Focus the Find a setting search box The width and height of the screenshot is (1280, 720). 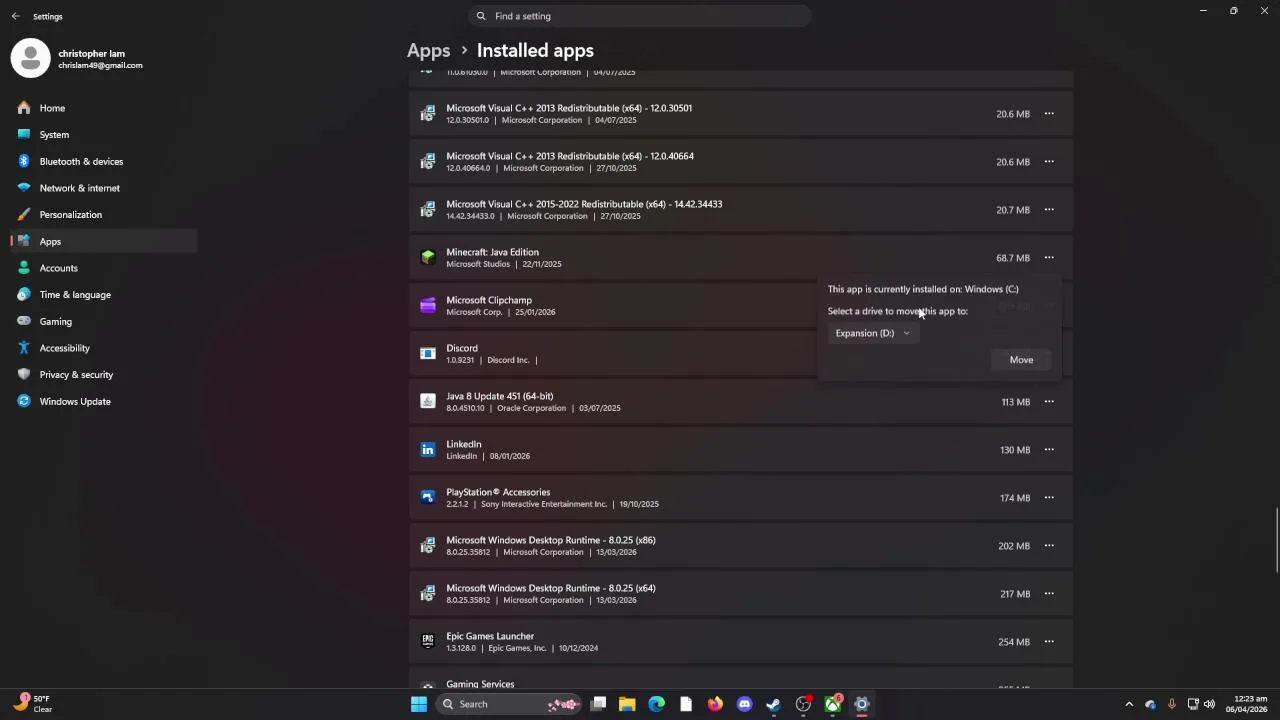point(639,16)
